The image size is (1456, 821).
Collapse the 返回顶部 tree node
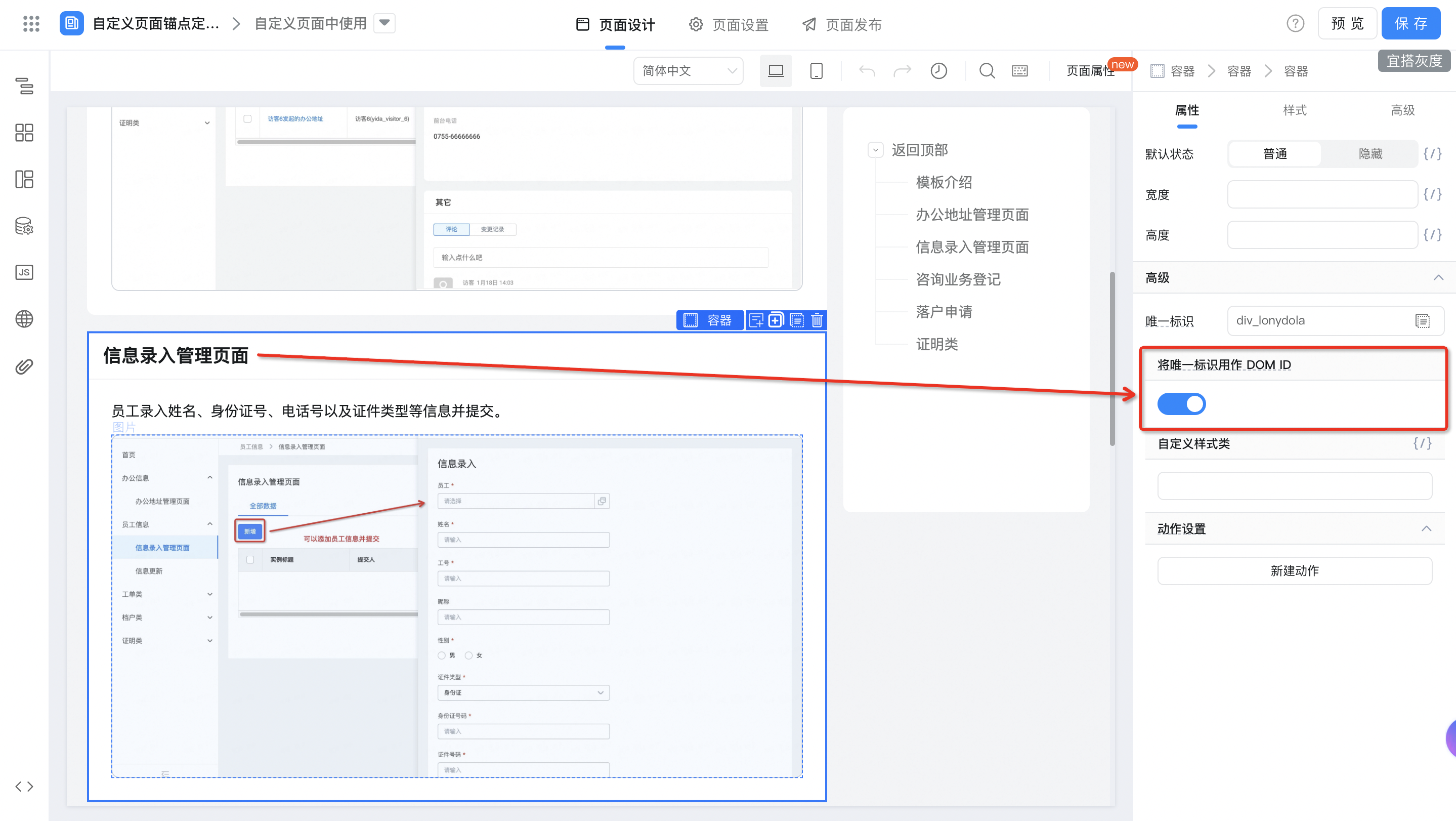tap(876, 150)
